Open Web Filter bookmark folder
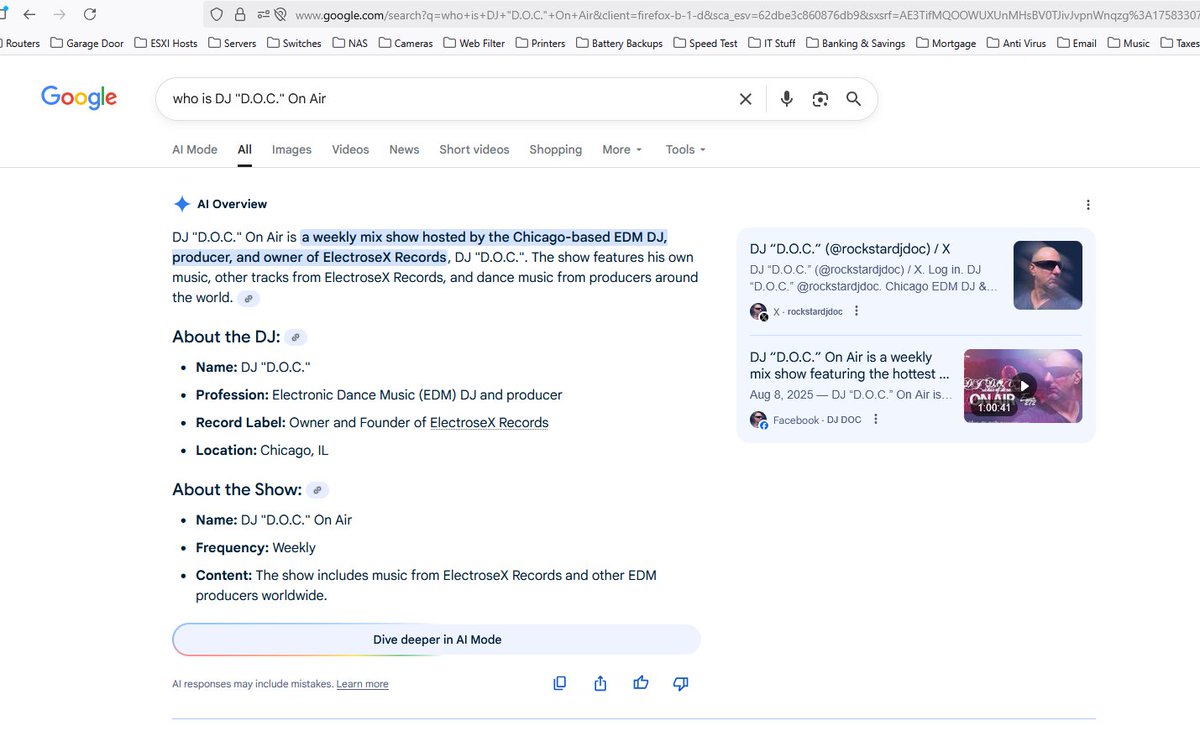The width and height of the screenshot is (1200, 731). tap(475, 43)
